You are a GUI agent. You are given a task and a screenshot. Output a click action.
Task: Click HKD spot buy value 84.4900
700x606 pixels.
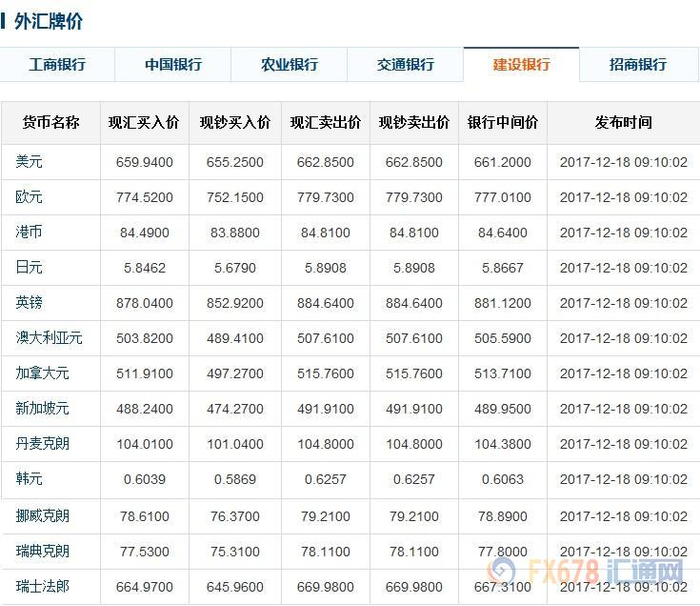pos(145,233)
